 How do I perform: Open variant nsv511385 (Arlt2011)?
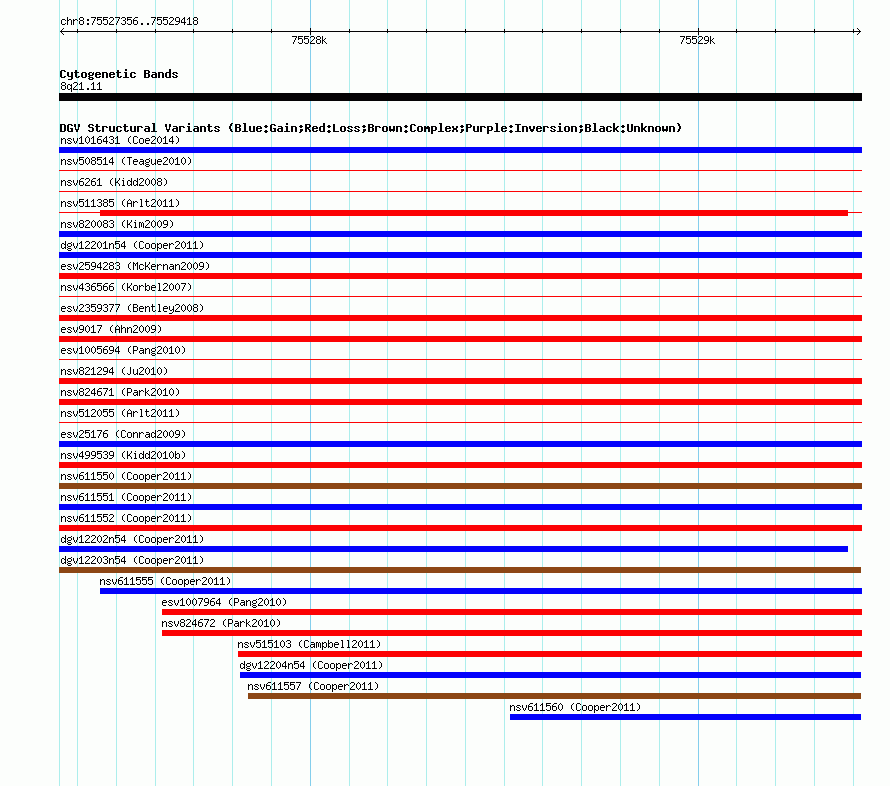click(x=120, y=203)
